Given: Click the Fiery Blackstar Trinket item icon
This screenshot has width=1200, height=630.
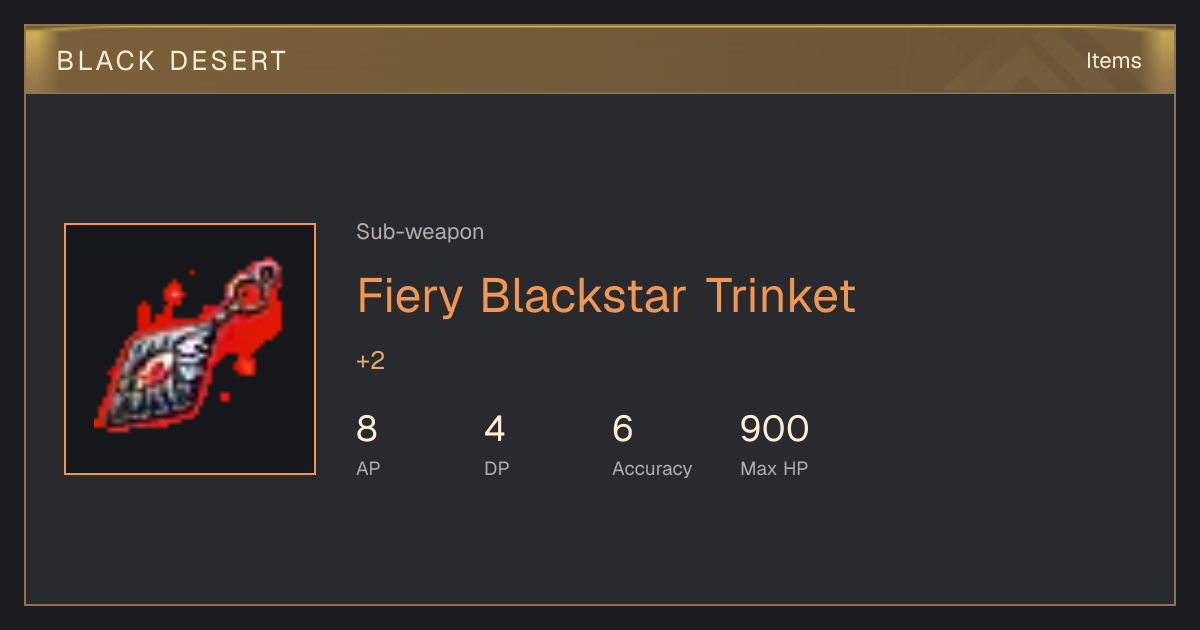Looking at the screenshot, I should click(x=190, y=349).
